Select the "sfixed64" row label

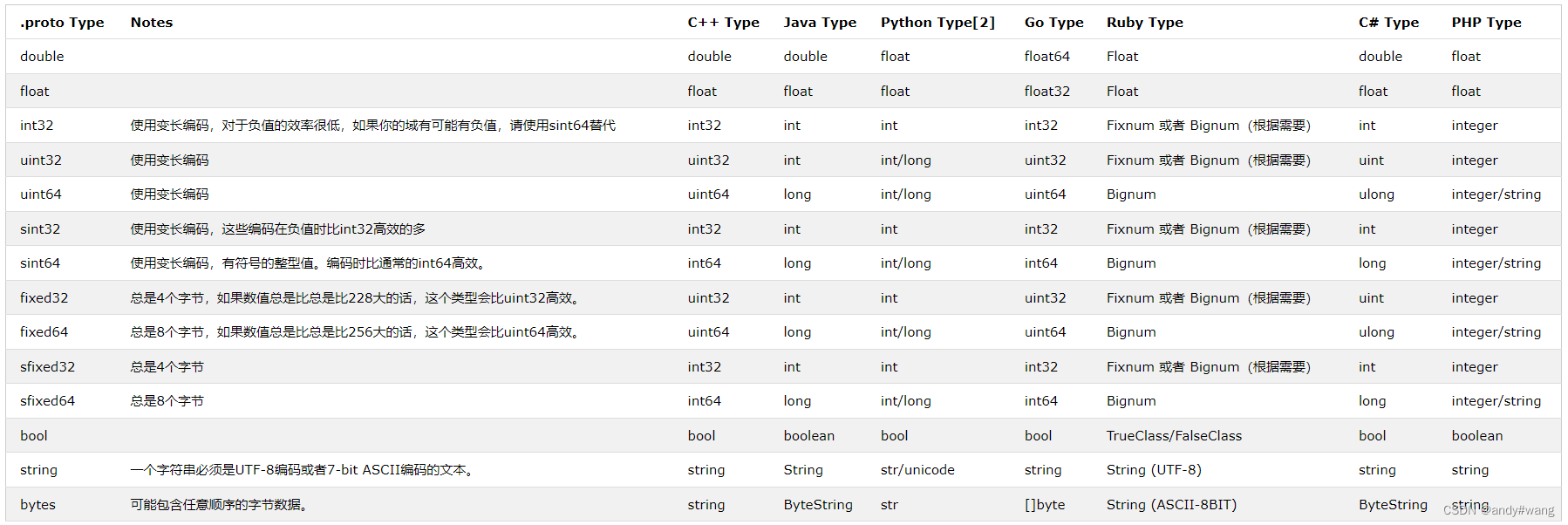click(47, 401)
